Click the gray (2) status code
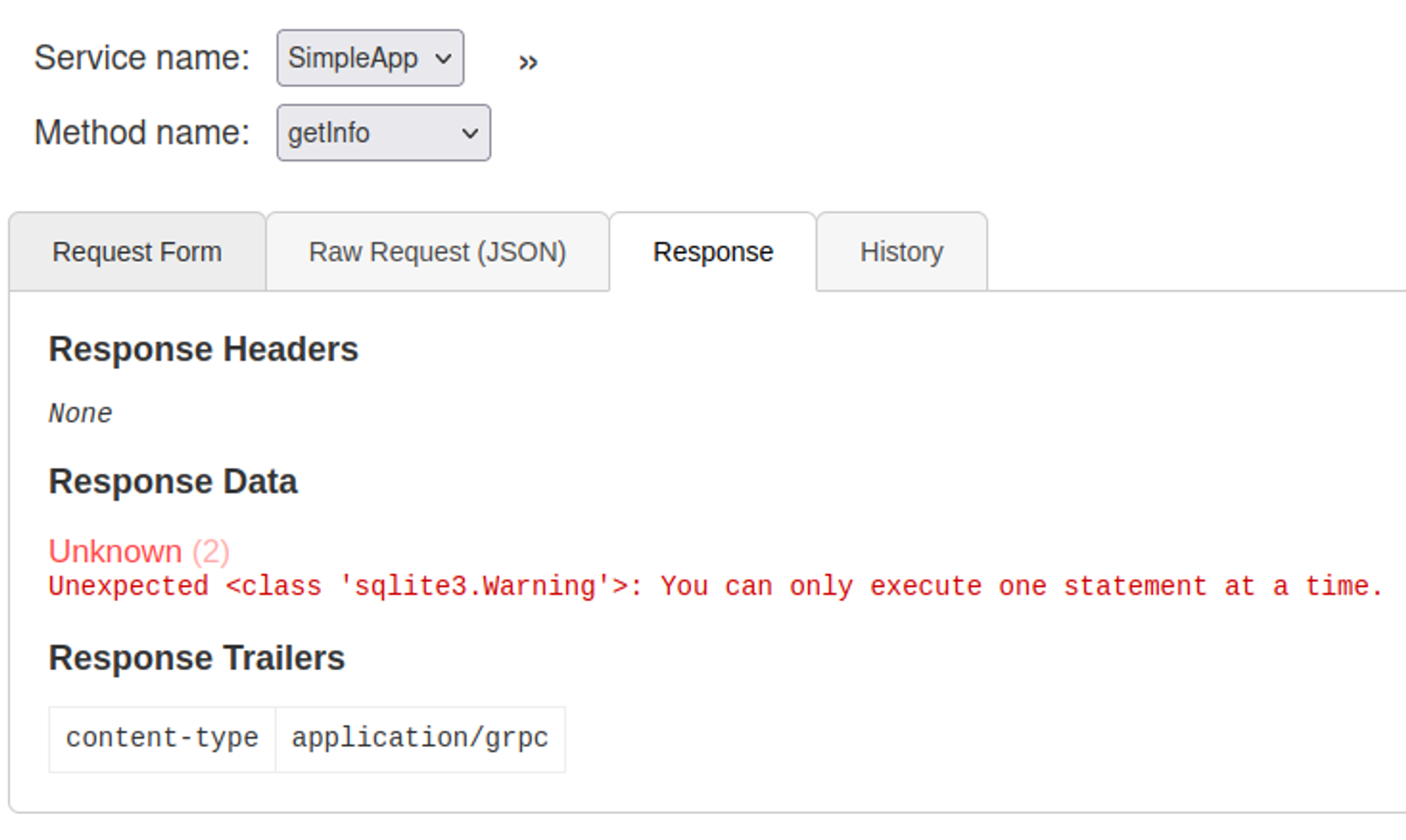Screen dimensions: 1406x840 pos(211,552)
